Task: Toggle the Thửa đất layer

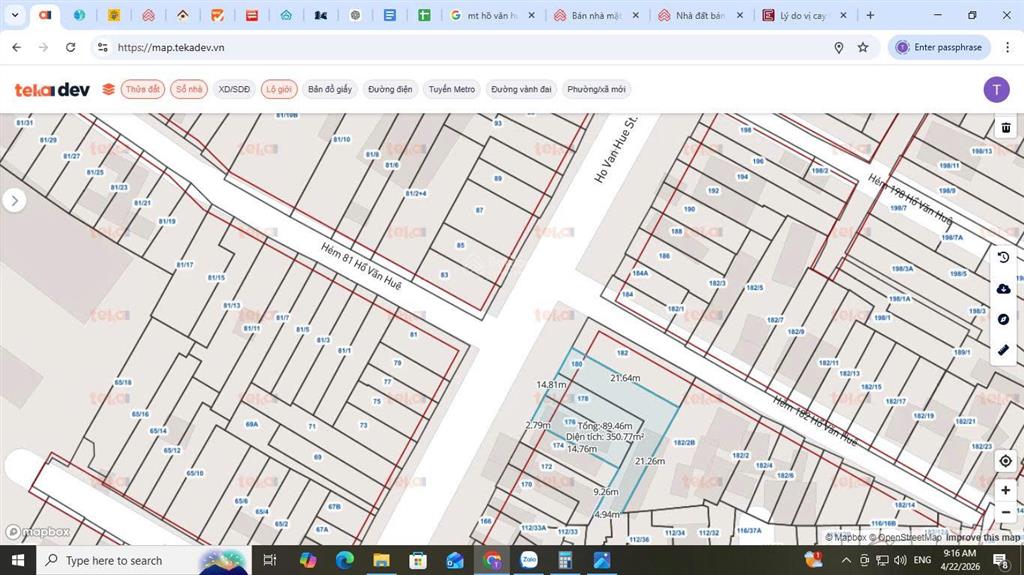Action: (x=142, y=89)
